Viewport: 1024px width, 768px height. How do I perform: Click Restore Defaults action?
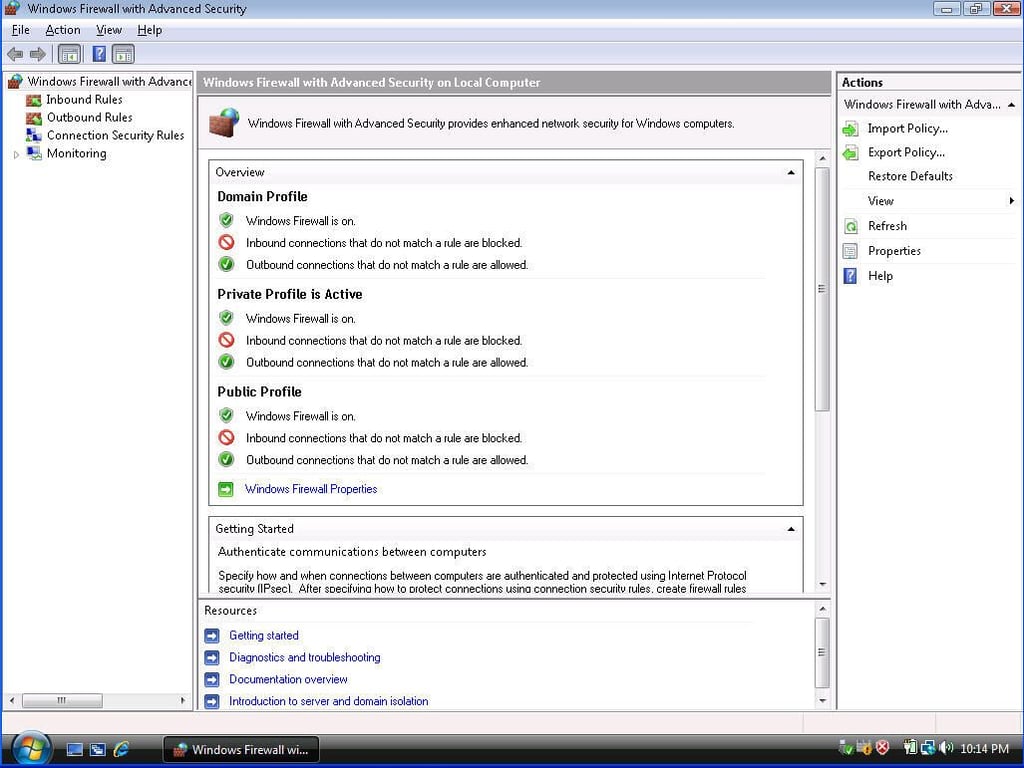click(x=910, y=176)
